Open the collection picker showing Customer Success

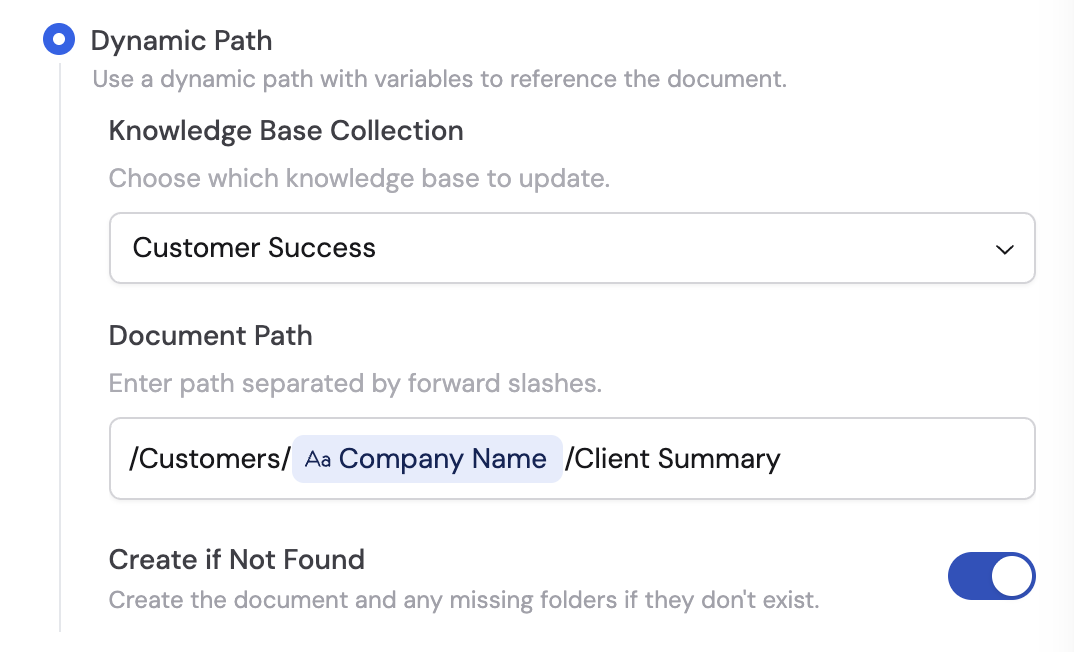tap(572, 248)
